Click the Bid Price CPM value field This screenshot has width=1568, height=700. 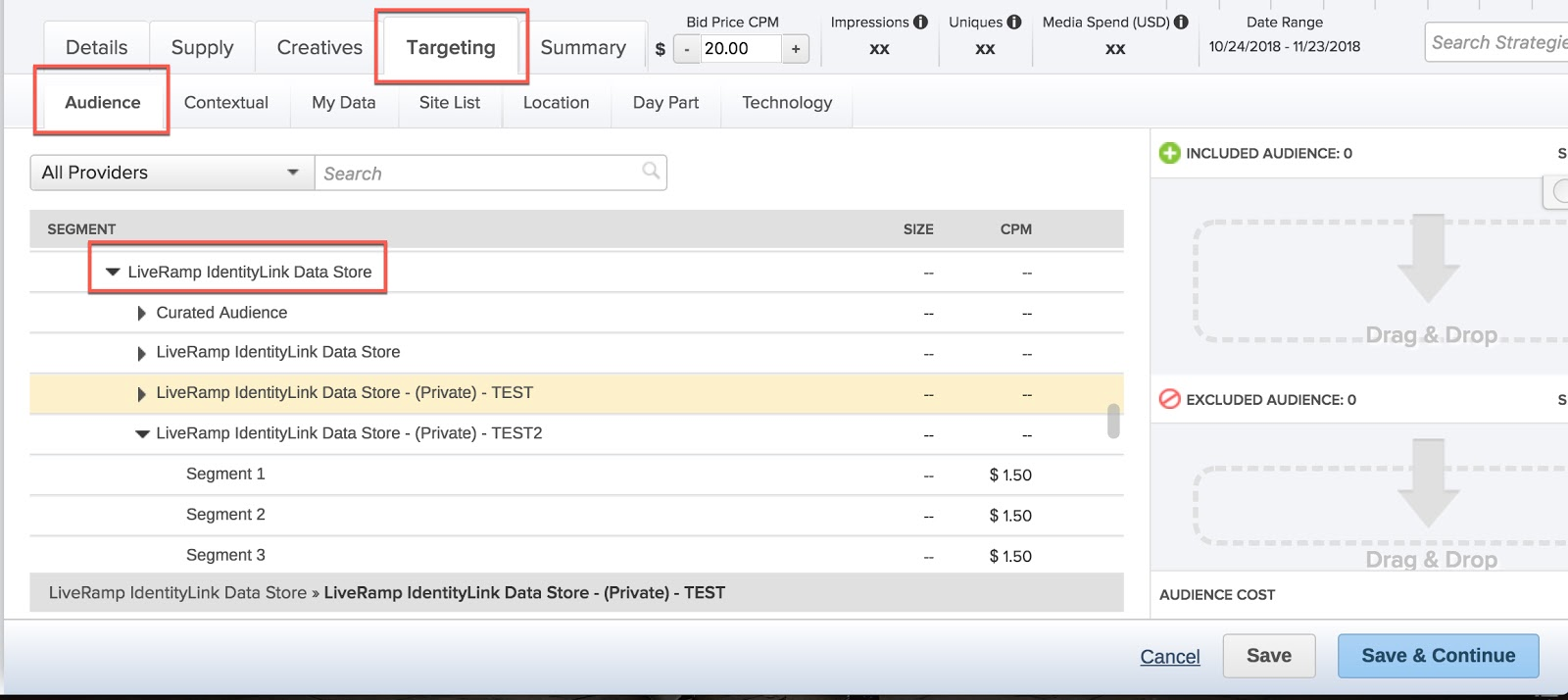coord(741,48)
